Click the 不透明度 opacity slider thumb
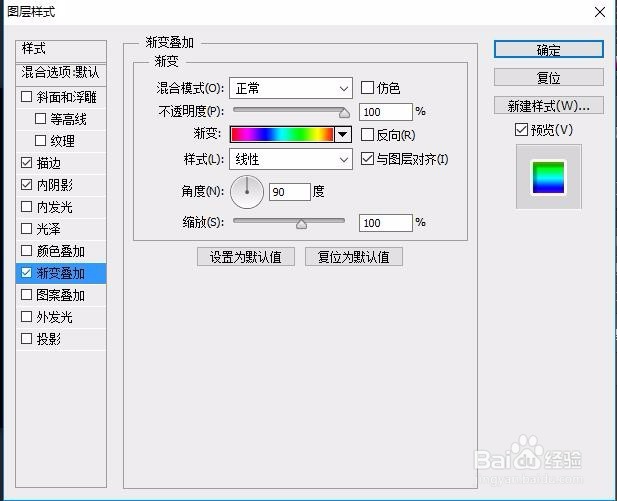Screen dimensions: 617x501 pyautogui.click(x=345, y=113)
